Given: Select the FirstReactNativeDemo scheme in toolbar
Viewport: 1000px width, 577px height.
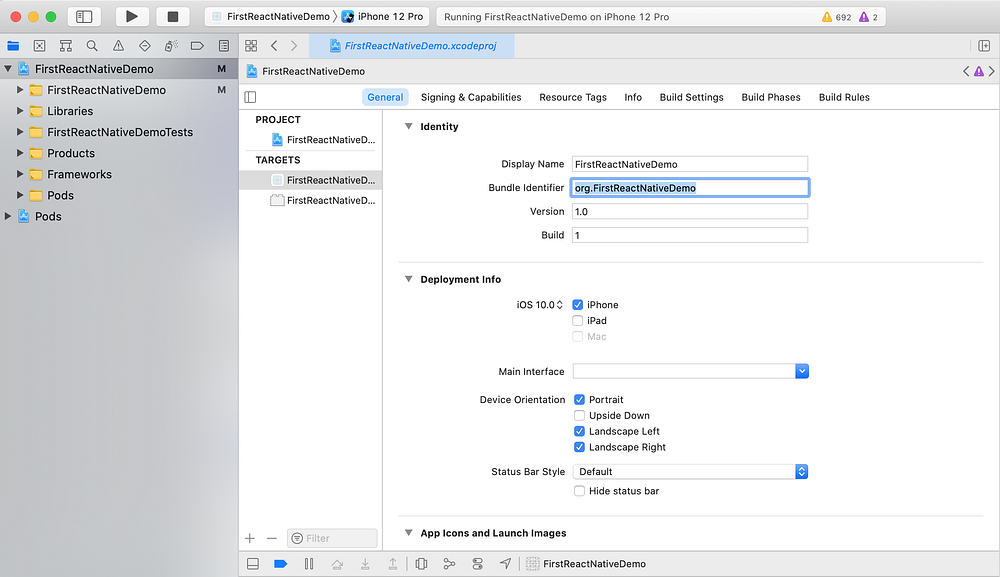Looking at the screenshot, I should point(271,17).
